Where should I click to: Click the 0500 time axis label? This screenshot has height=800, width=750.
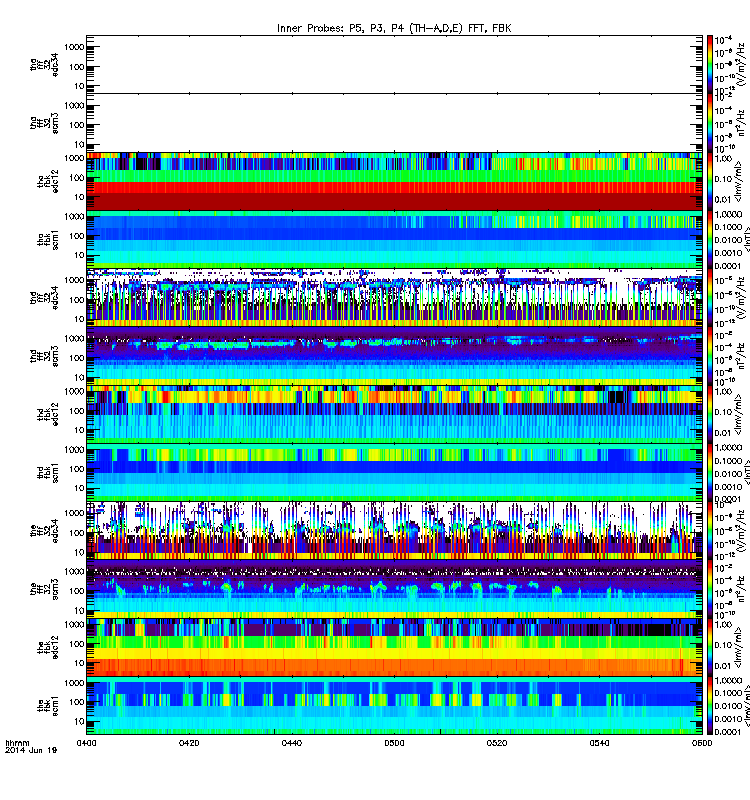(394, 743)
